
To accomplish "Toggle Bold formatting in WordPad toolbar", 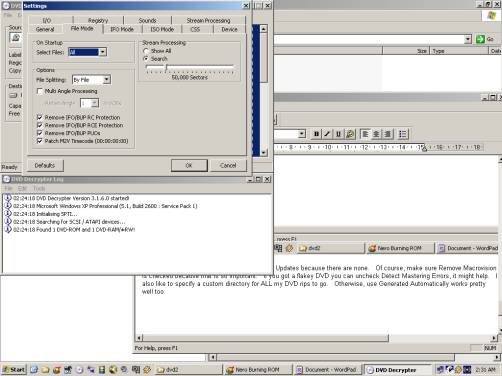I will 316,134.
